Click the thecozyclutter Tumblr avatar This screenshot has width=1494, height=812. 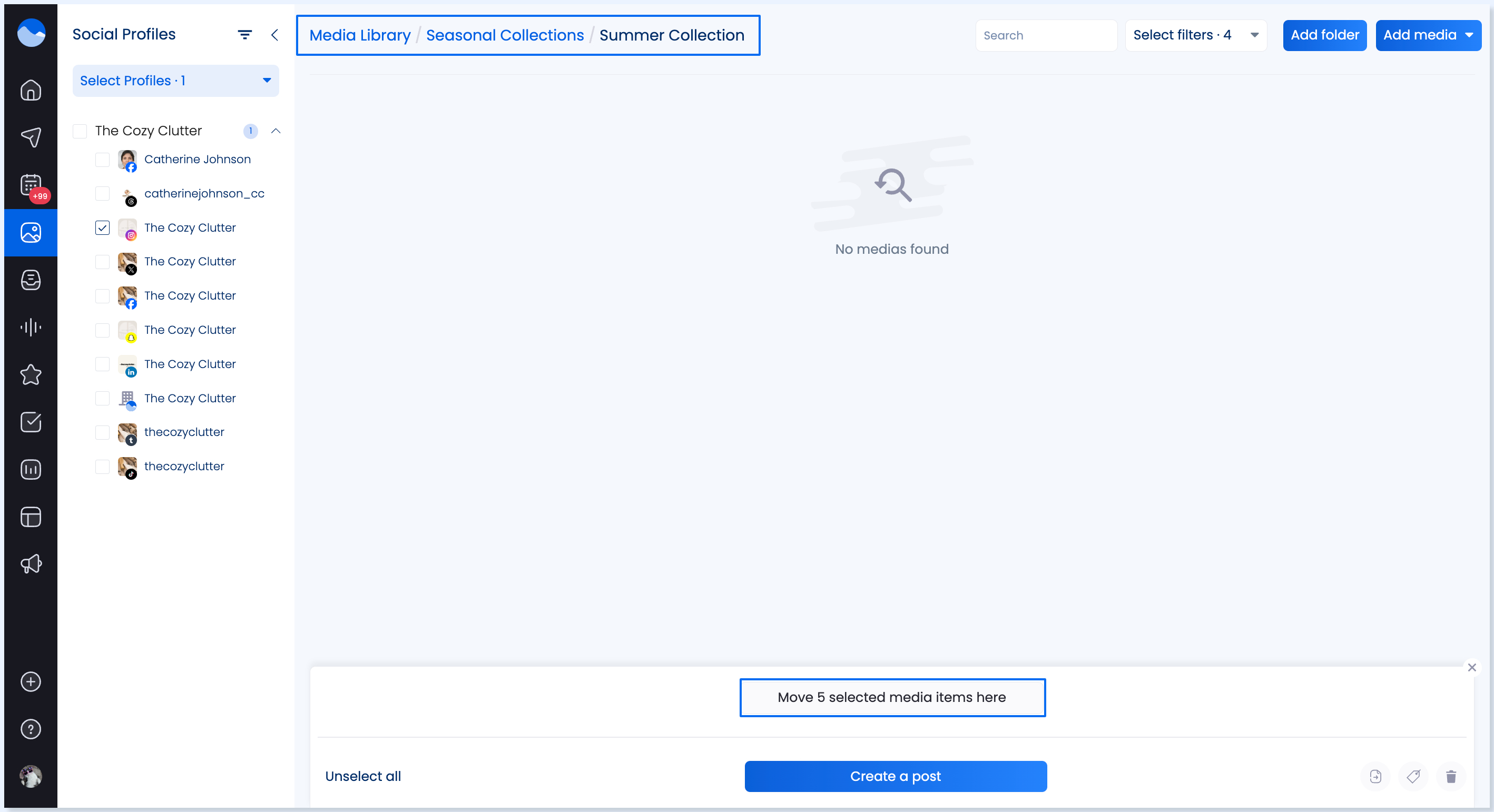(x=127, y=433)
